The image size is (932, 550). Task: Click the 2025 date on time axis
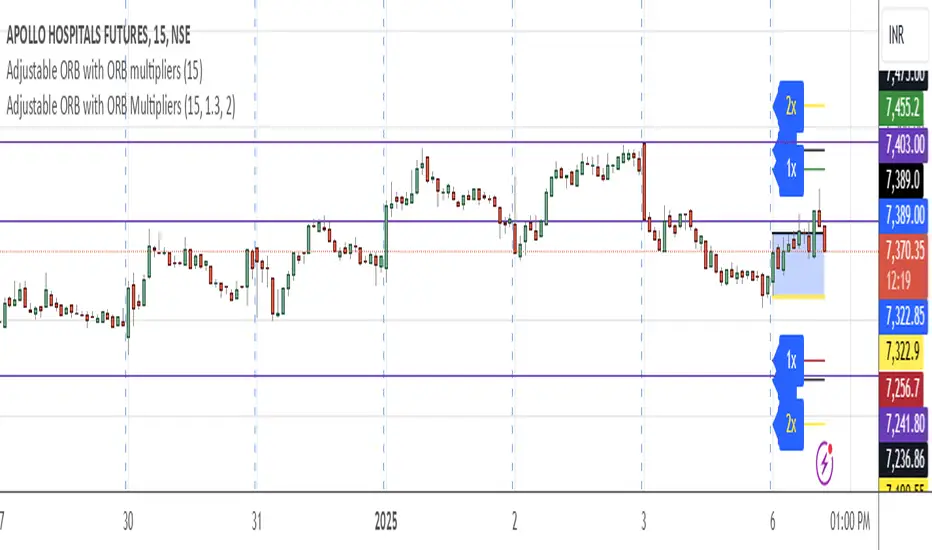coord(385,521)
